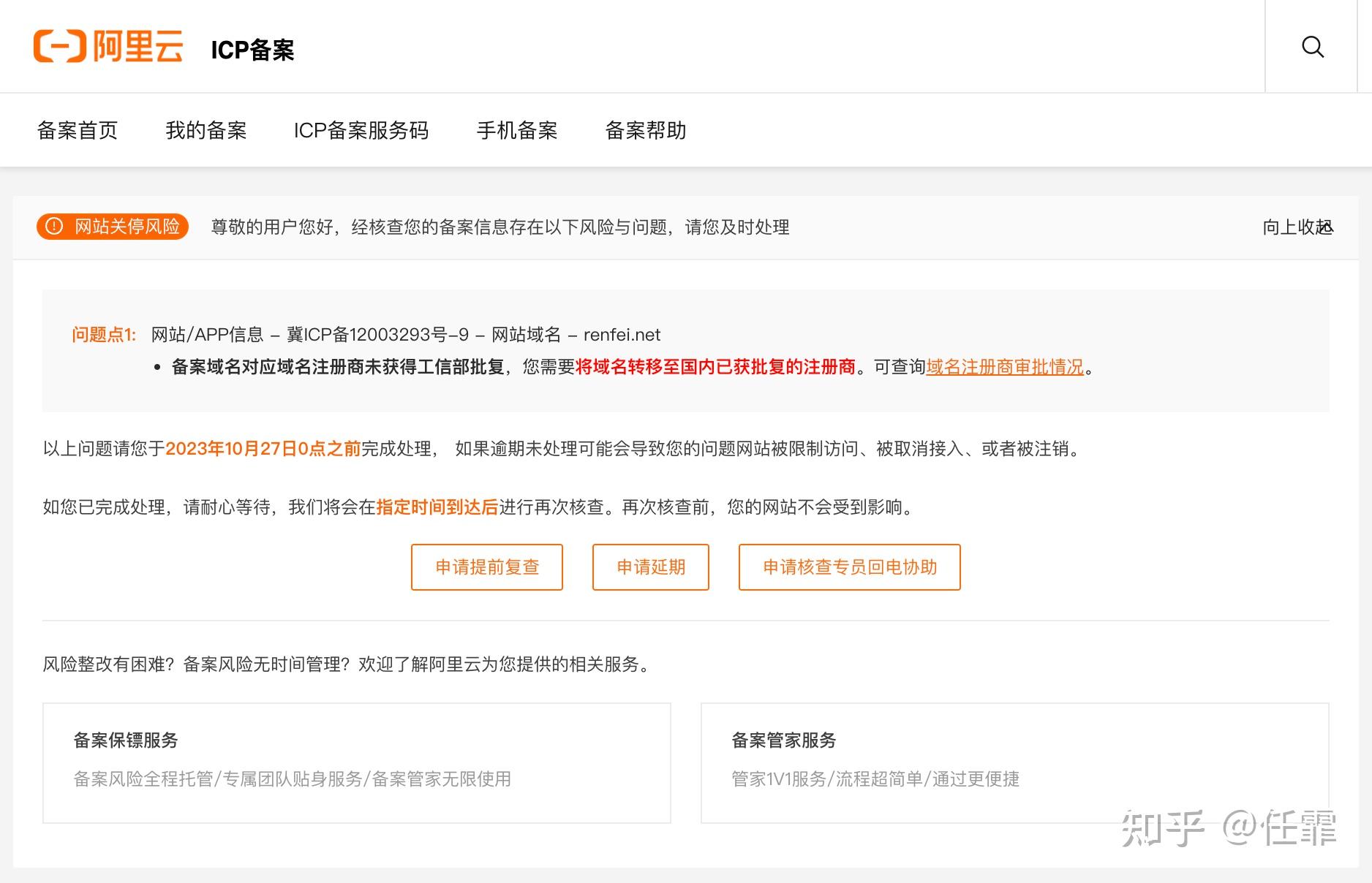Open ICP备案服务码 menu item
This screenshot has height=883, width=1372.
tap(361, 130)
